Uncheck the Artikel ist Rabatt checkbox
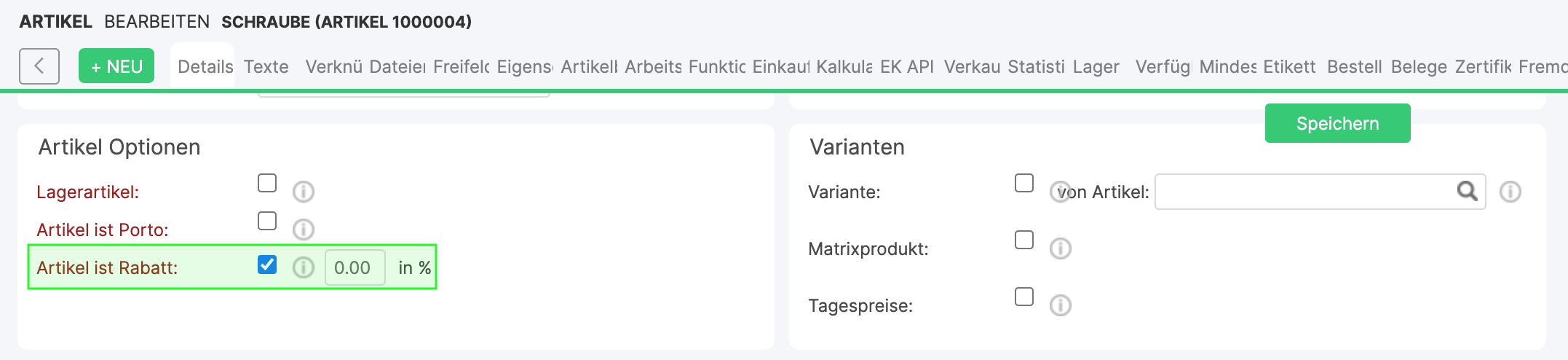The width and height of the screenshot is (1568, 360). (267, 265)
